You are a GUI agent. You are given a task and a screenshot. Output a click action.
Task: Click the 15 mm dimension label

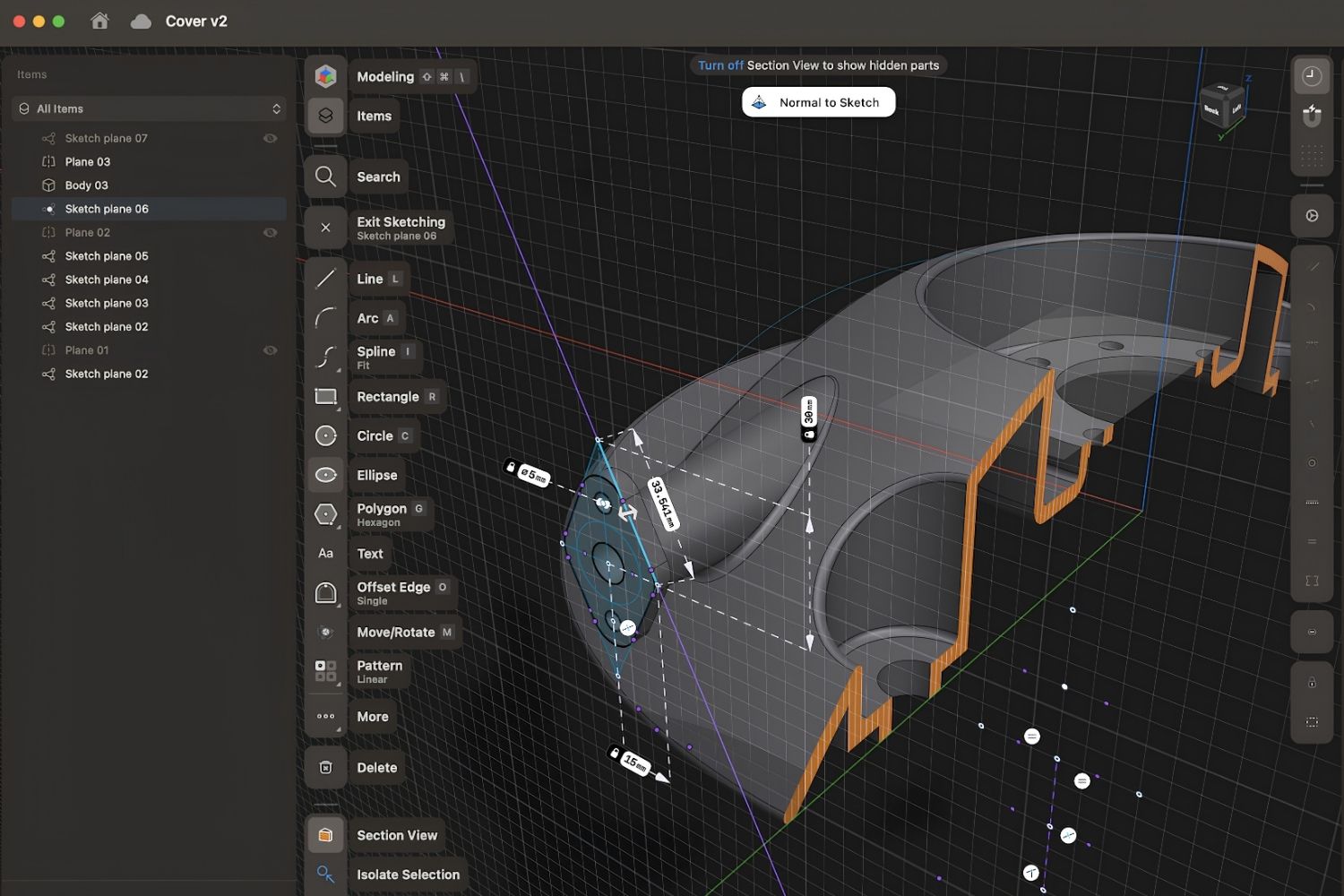tap(630, 760)
